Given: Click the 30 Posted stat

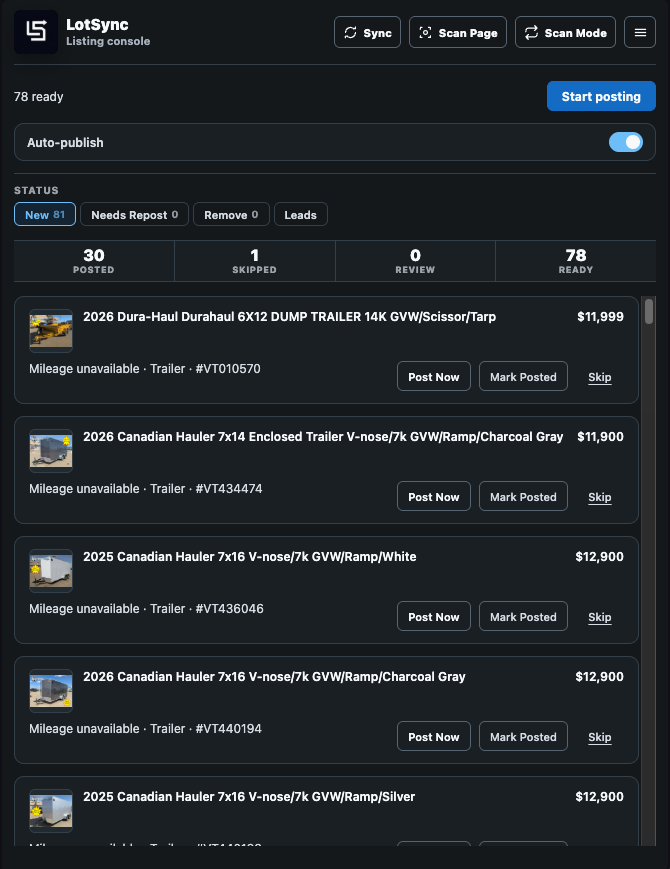Looking at the screenshot, I should (x=94, y=260).
